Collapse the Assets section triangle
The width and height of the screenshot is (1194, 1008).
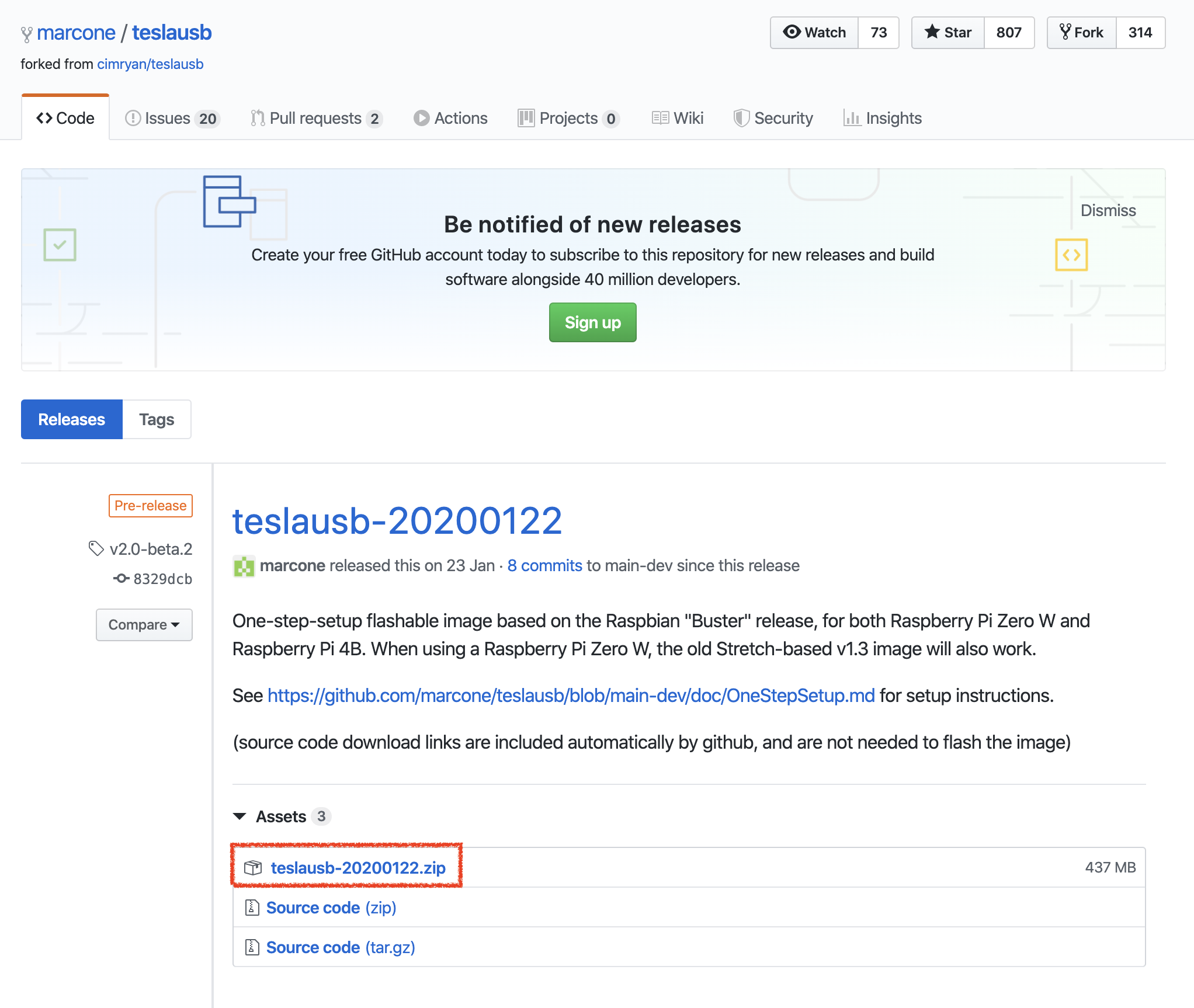click(x=240, y=816)
